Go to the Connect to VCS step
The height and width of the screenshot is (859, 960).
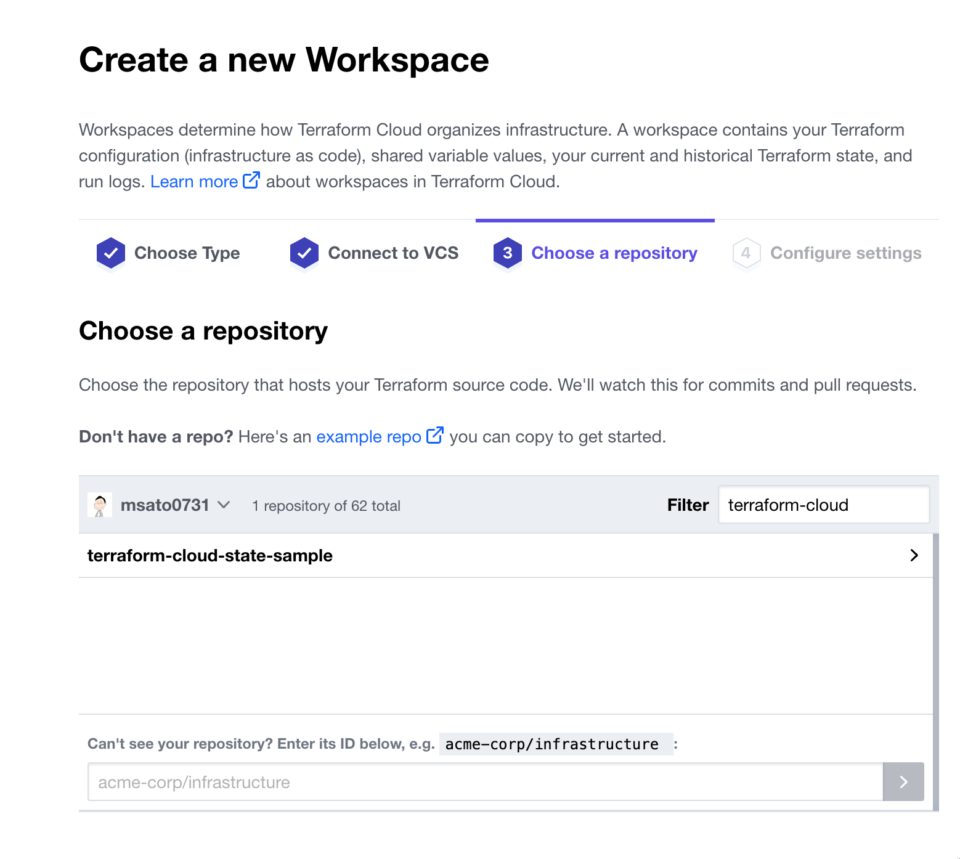pyautogui.click(x=374, y=253)
